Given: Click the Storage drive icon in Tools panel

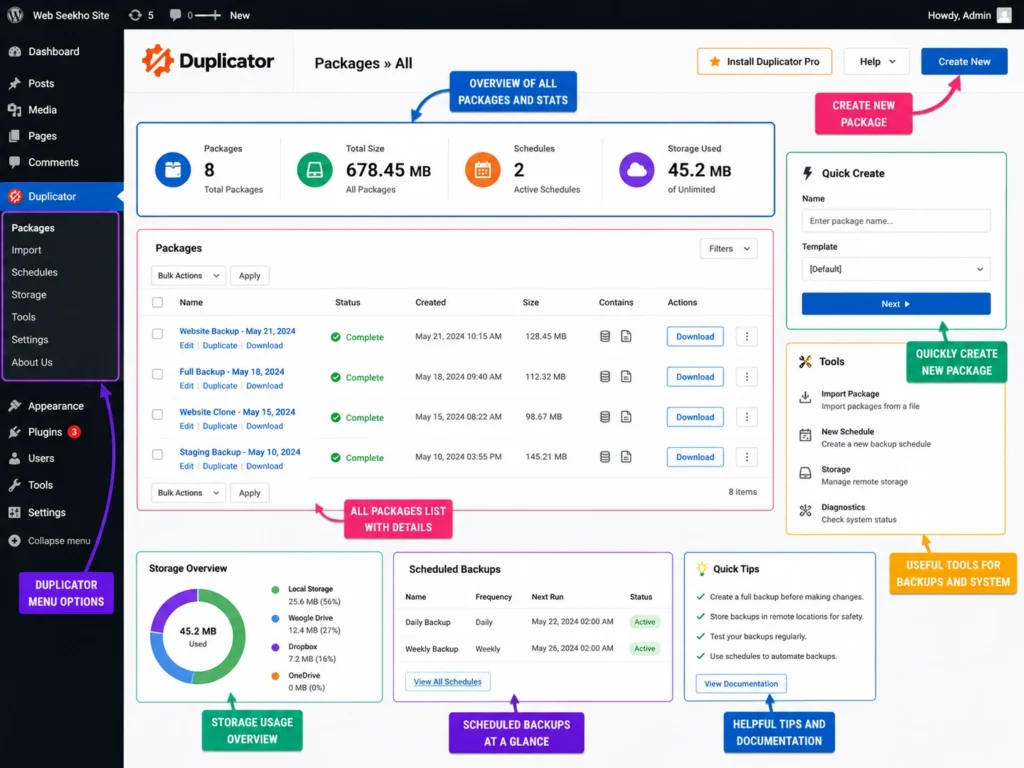Looking at the screenshot, I should (x=805, y=473).
